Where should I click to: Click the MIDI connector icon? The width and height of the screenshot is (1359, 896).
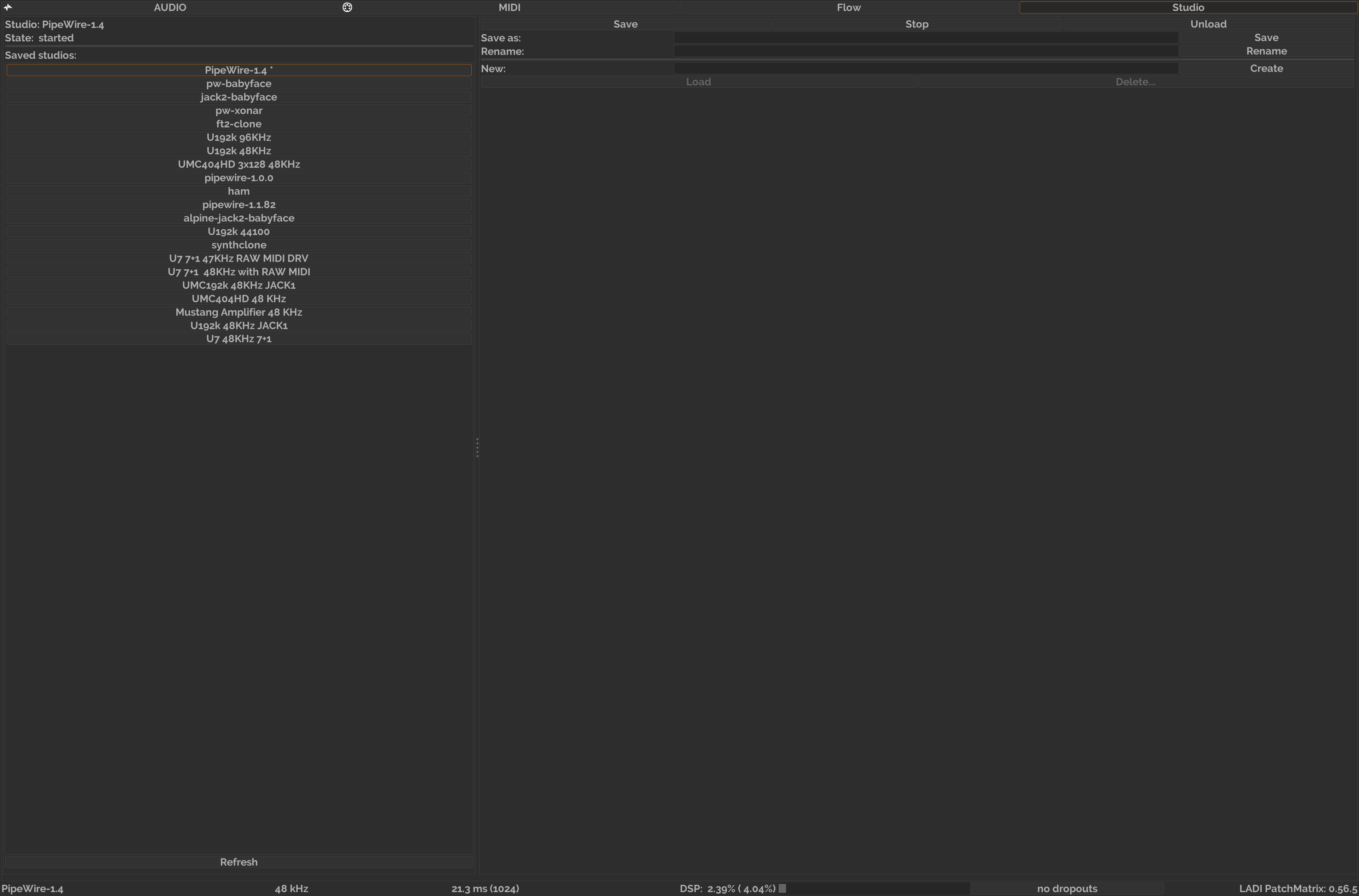[x=347, y=7]
